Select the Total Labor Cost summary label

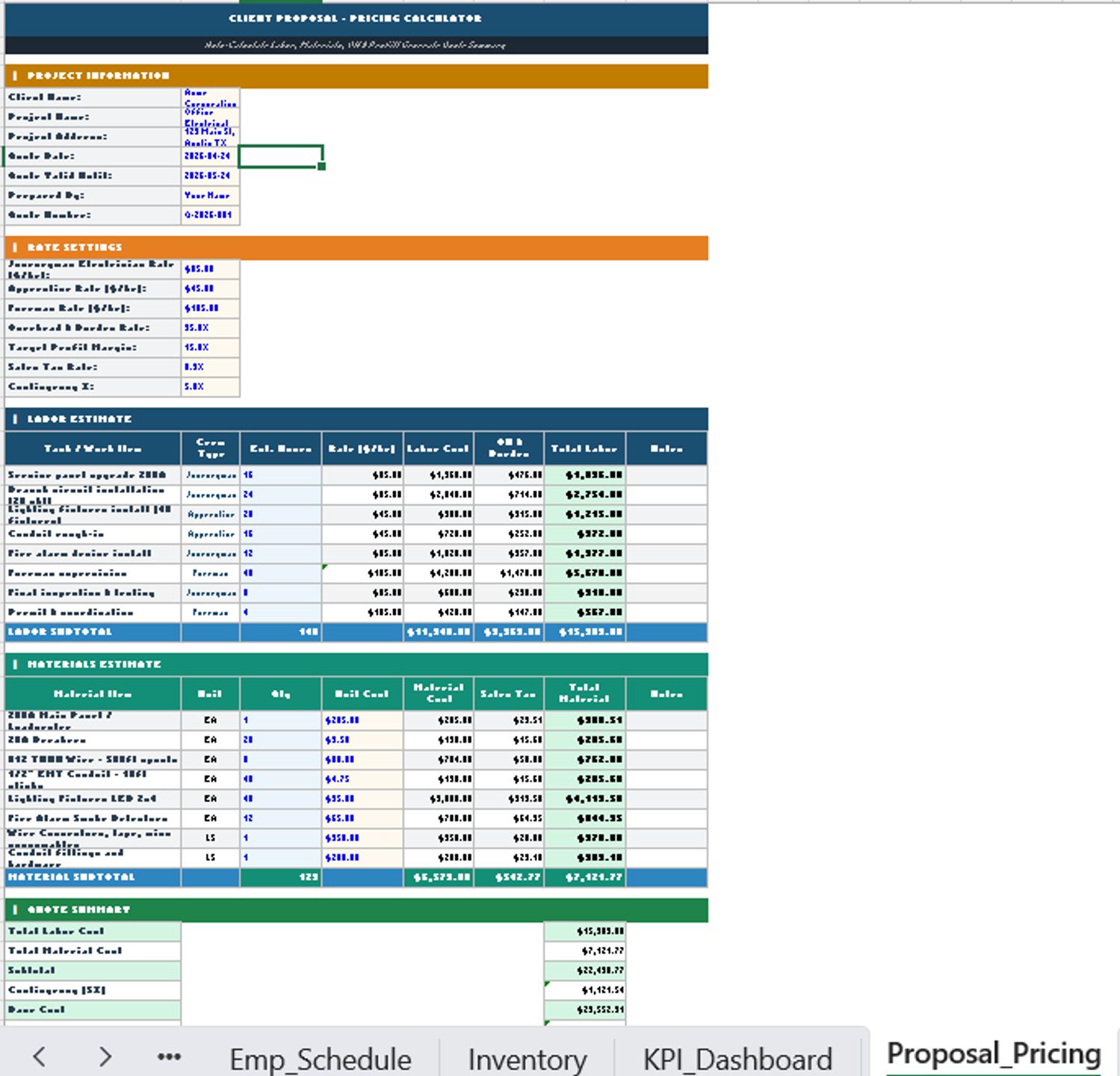(93, 931)
